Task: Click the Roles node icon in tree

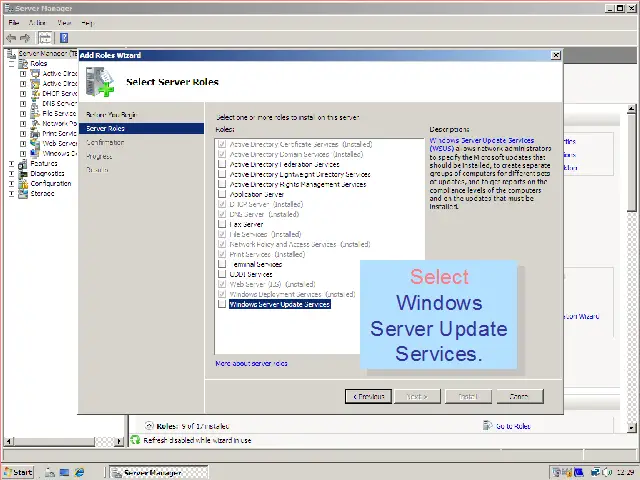Action: coord(24,64)
